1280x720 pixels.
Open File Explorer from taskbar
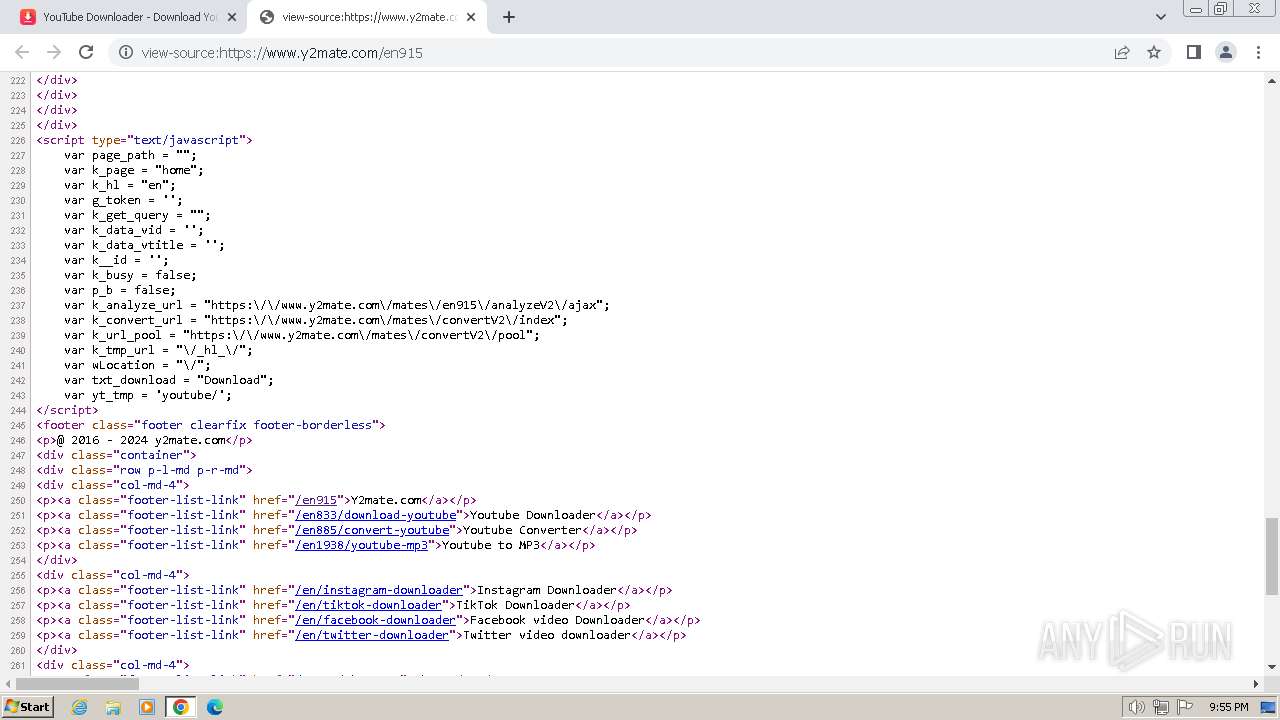[113, 707]
